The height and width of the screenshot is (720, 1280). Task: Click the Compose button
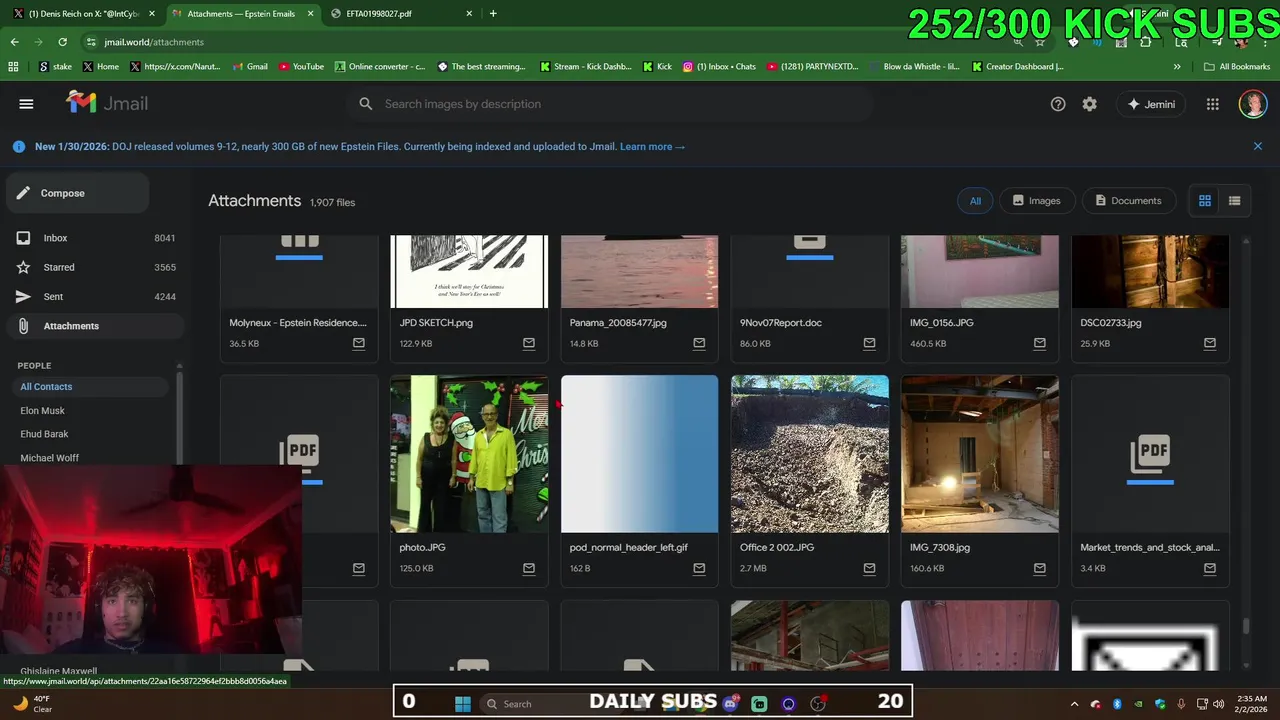point(77,193)
